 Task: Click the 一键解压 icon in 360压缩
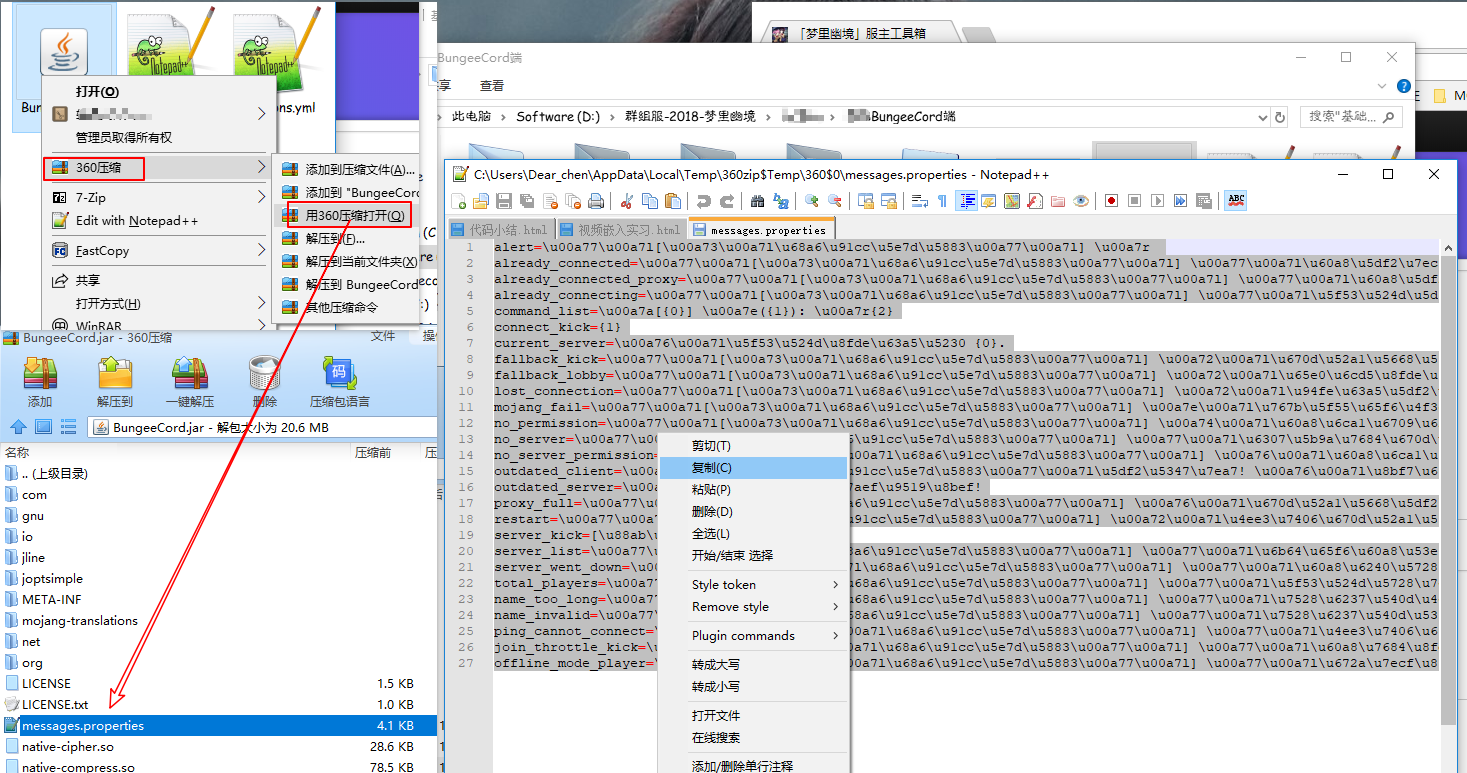pos(190,375)
